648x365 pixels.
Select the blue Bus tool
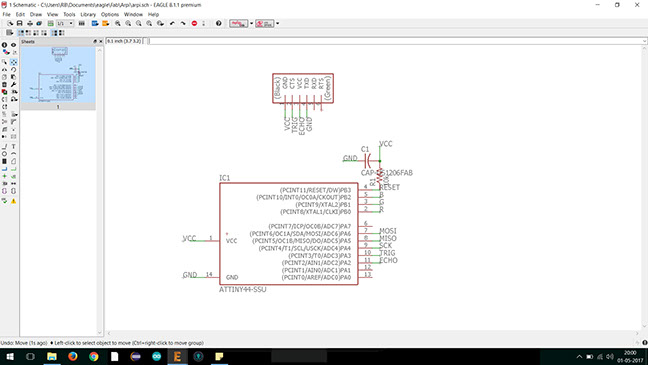pyautogui.click(x=4, y=169)
